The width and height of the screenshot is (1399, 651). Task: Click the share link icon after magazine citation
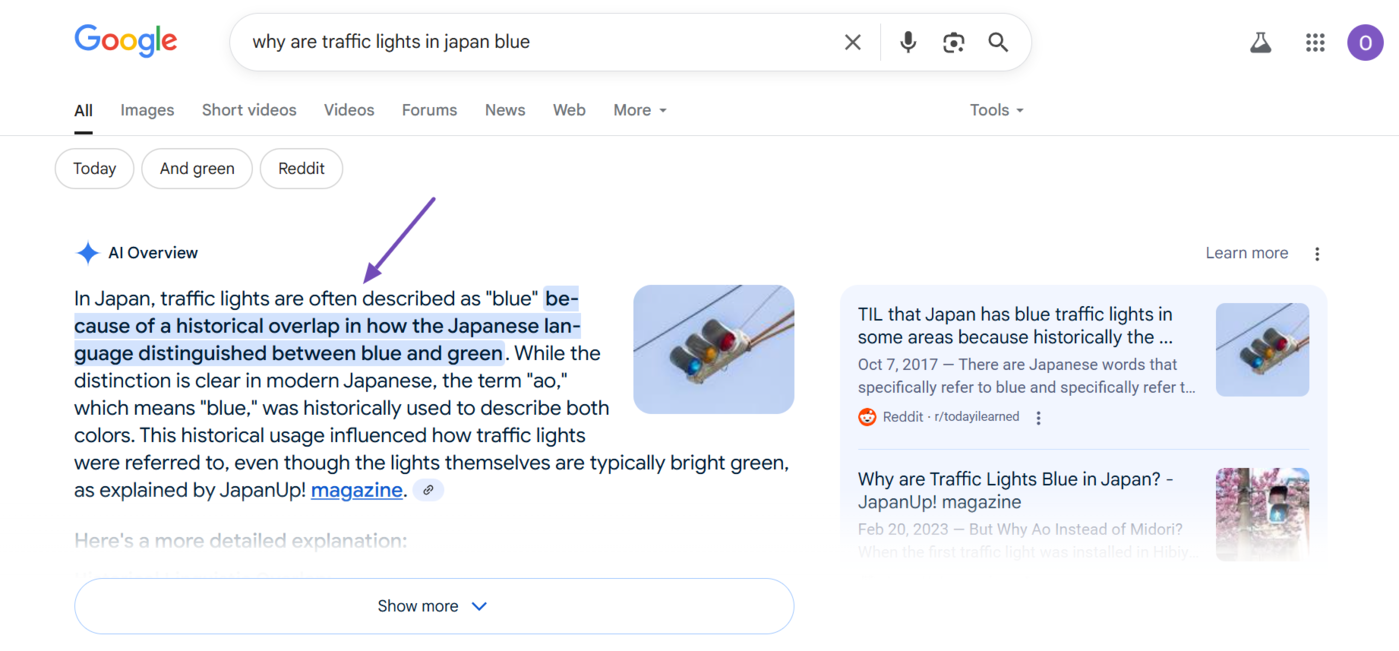coord(428,490)
